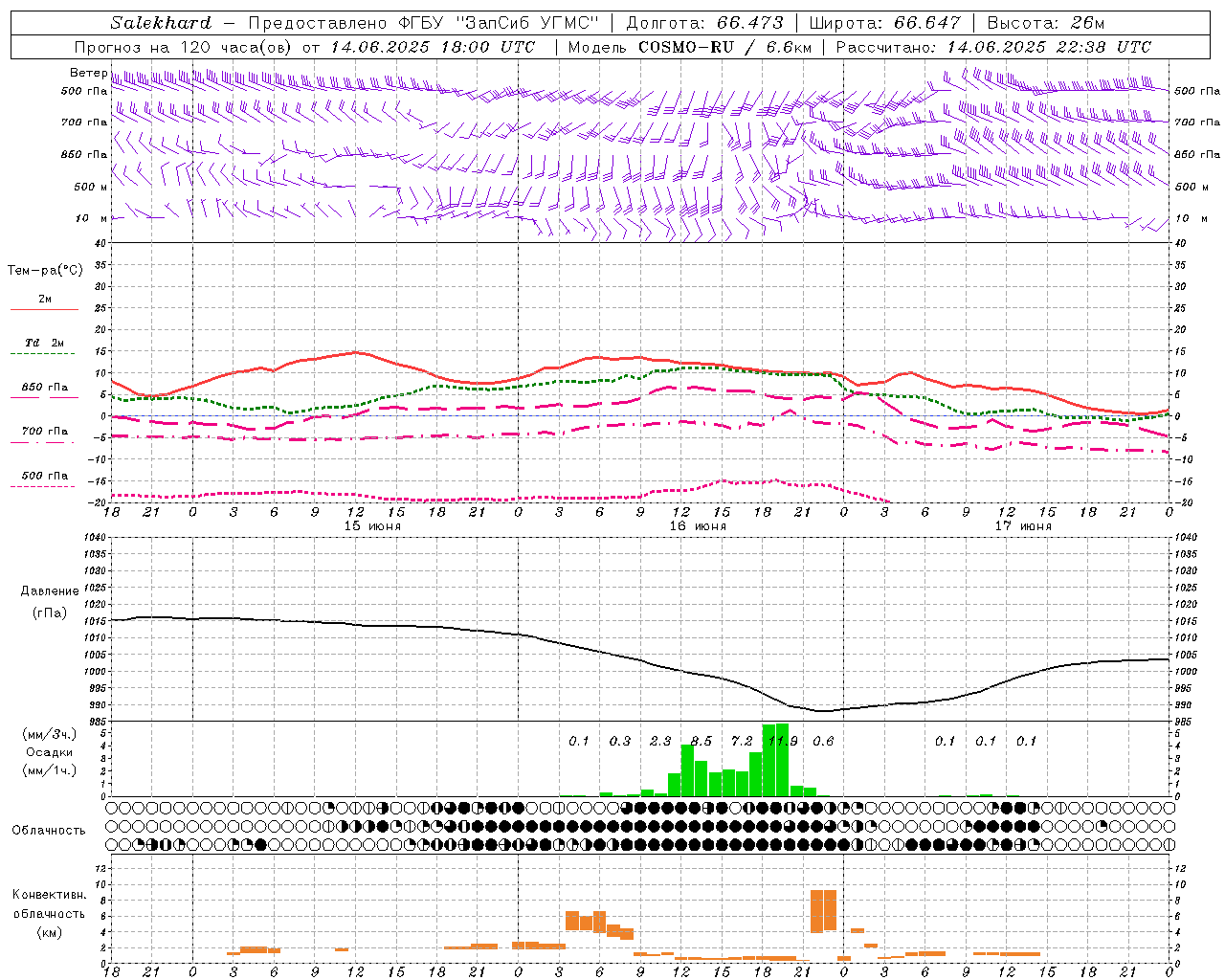This screenshot has width=1225, height=980.
Task: Click the '0.3' precipitation total value
Action: pyautogui.click(x=620, y=741)
